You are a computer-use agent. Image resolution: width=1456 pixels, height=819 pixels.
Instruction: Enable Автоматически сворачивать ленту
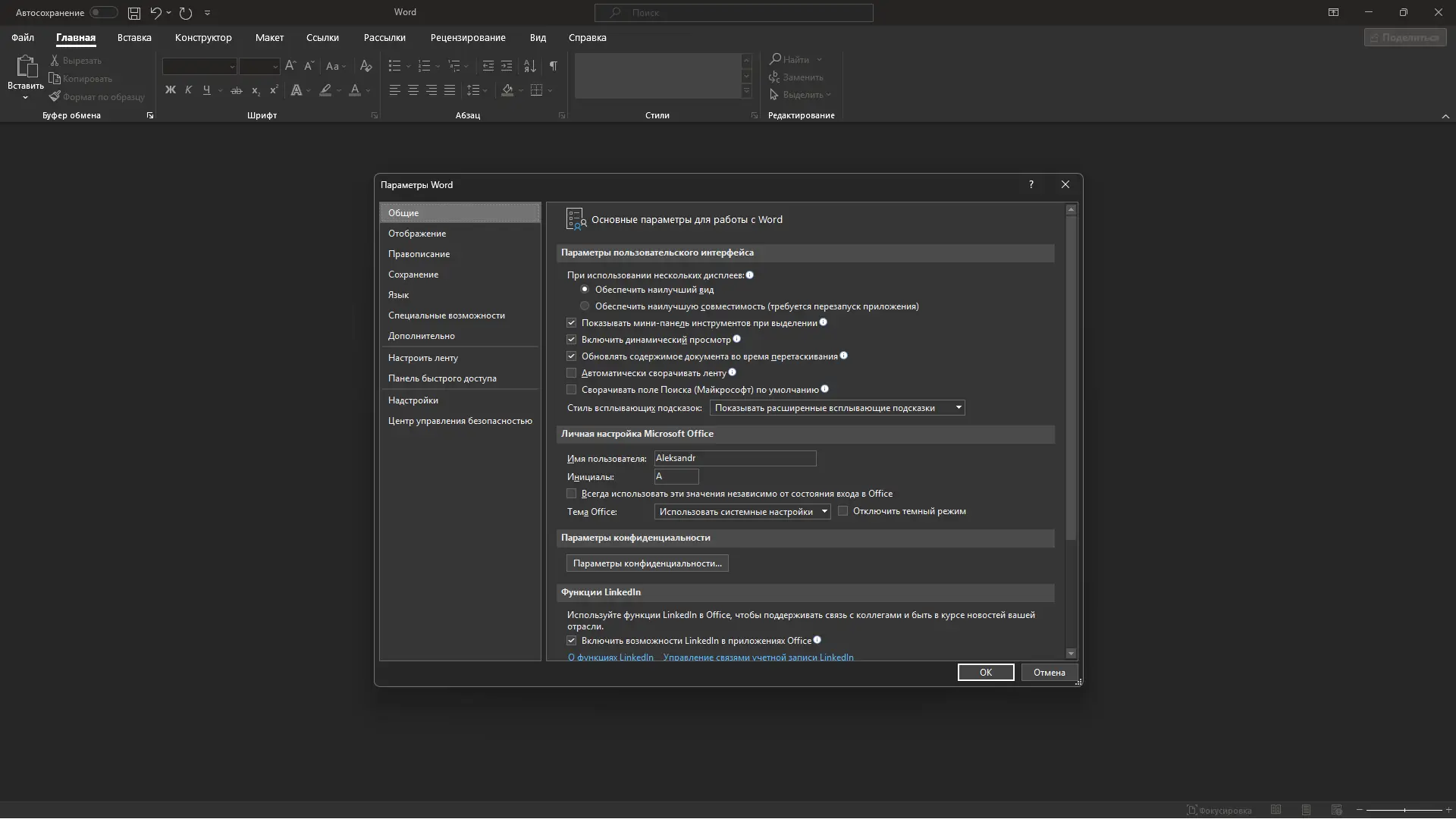(x=571, y=372)
